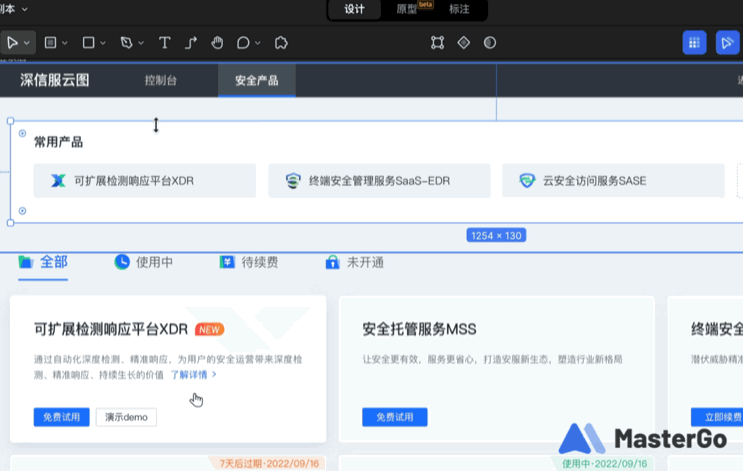
Task: Open the blue grid apps button
Action: (694, 43)
